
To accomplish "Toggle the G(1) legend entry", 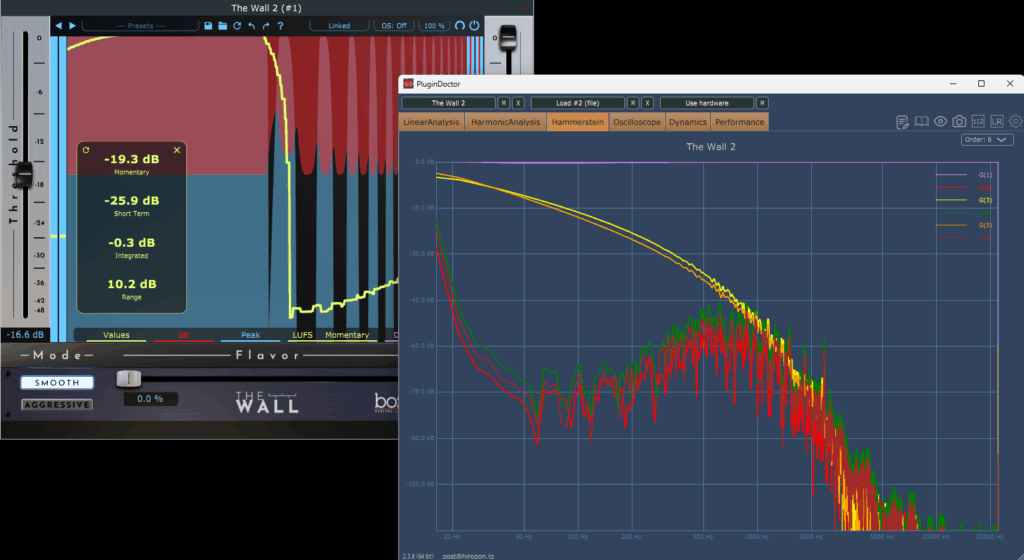I will click(x=964, y=175).
